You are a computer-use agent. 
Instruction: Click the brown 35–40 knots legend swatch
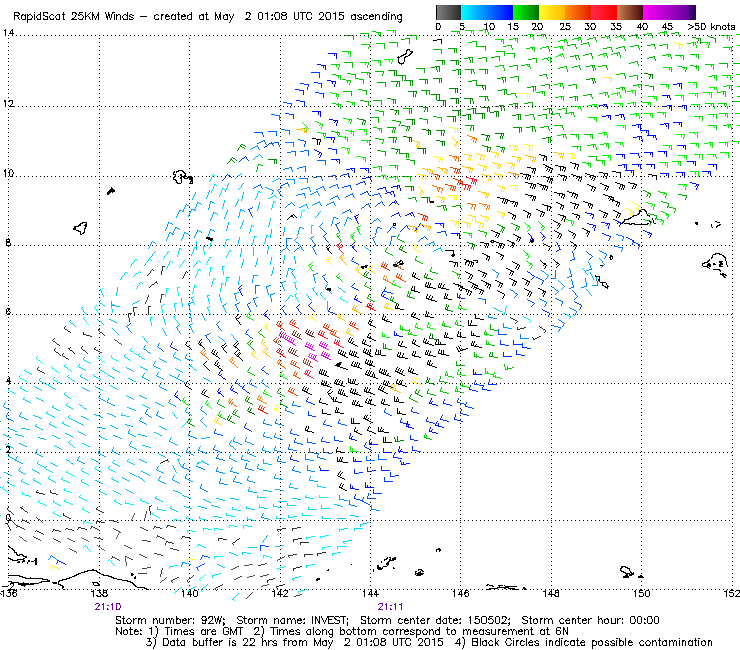(630, 12)
